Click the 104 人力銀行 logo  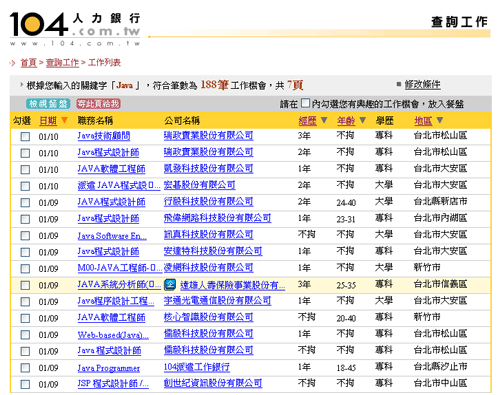point(75,29)
